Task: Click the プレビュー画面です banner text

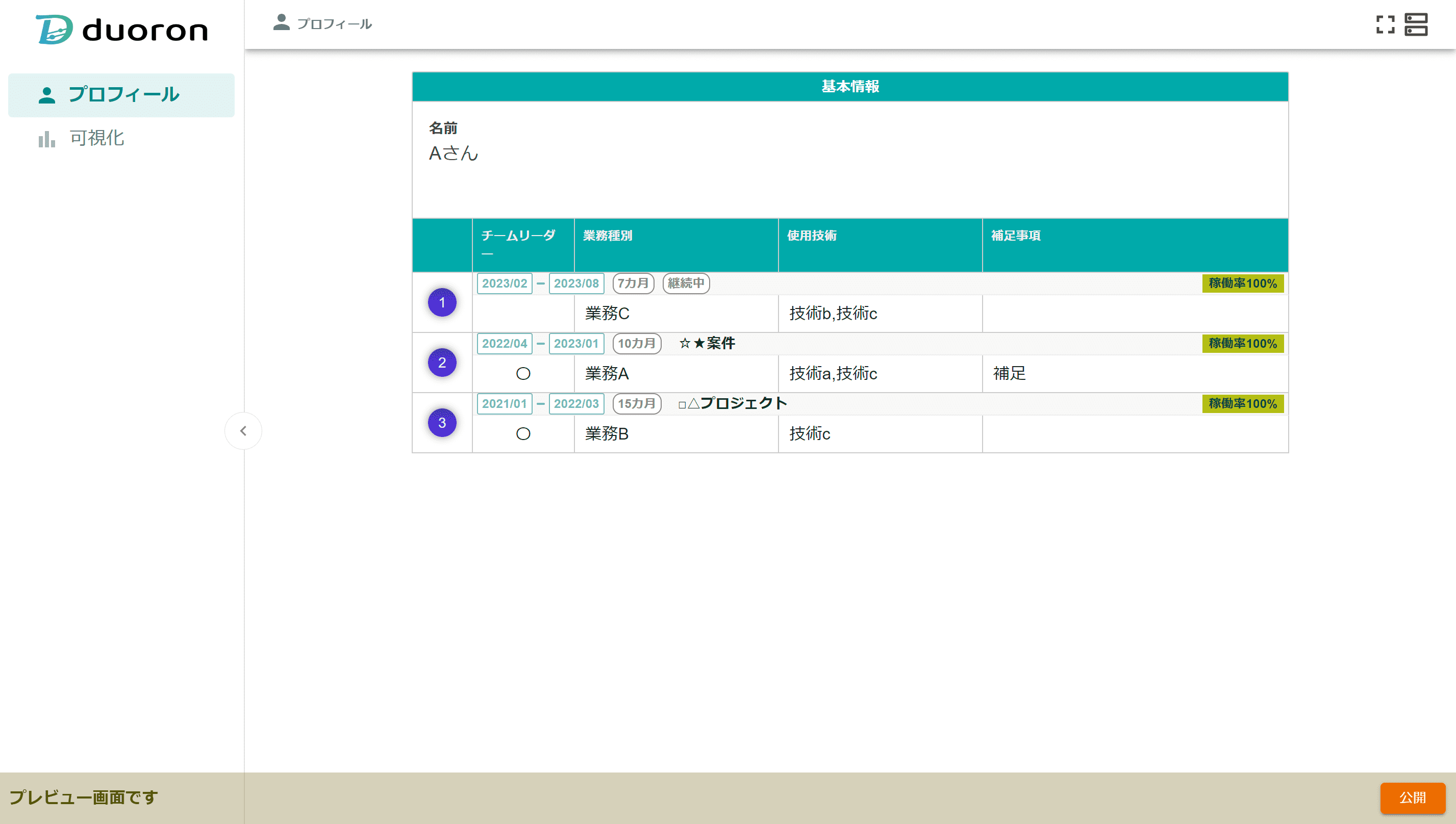Action: coord(83,797)
